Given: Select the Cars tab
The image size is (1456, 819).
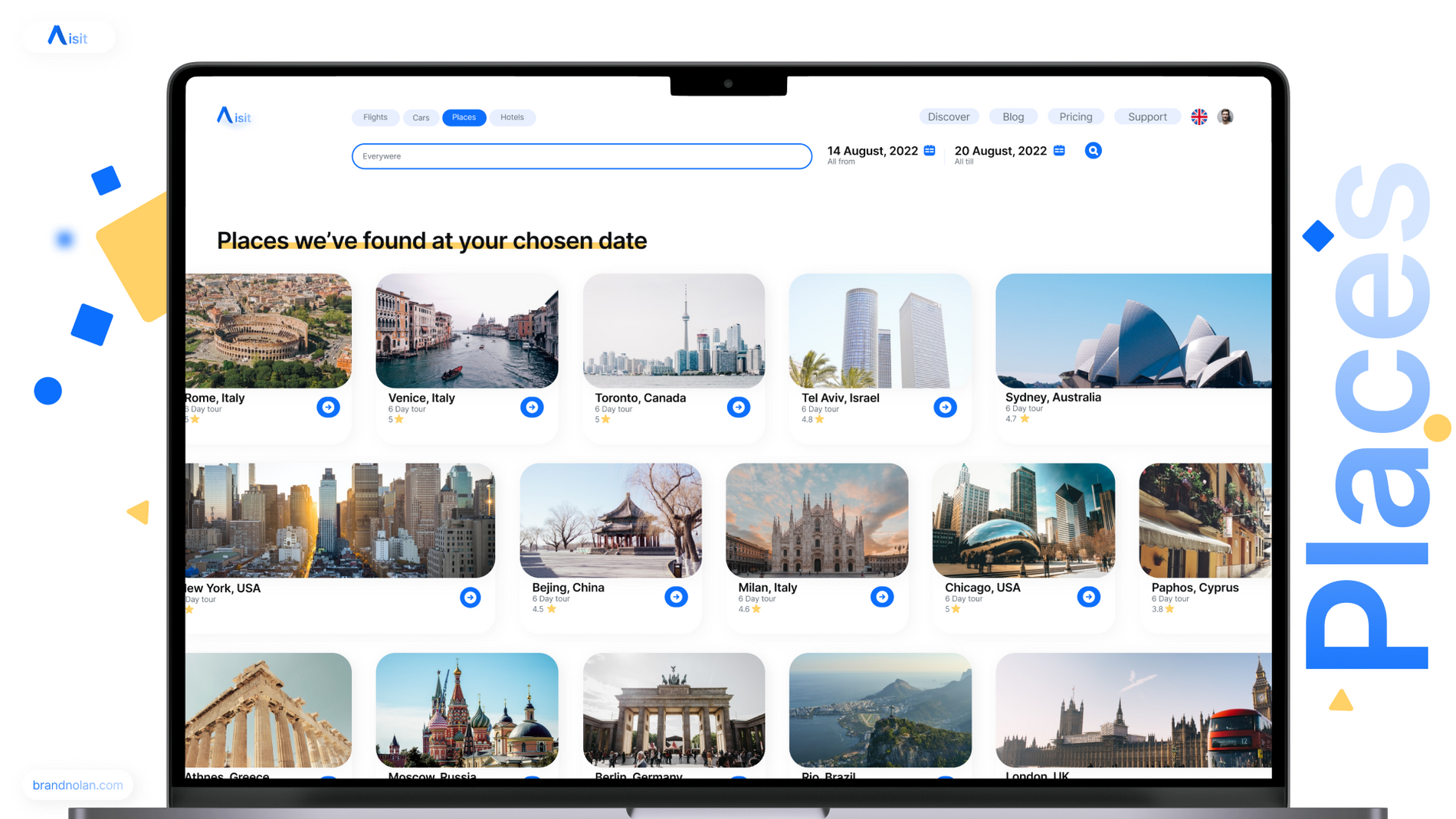Looking at the screenshot, I should coord(421,117).
